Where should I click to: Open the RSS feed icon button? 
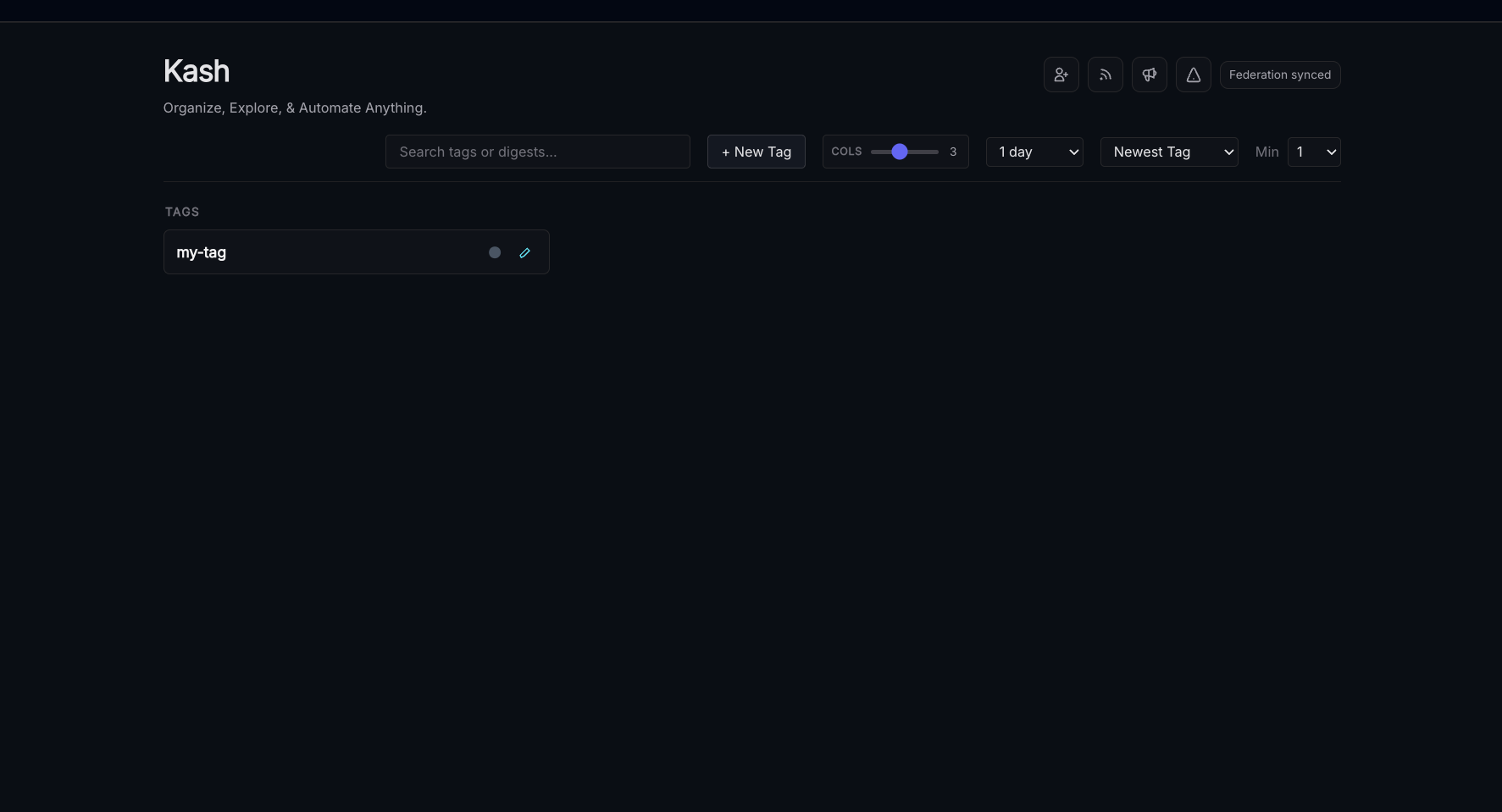click(1105, 75)
